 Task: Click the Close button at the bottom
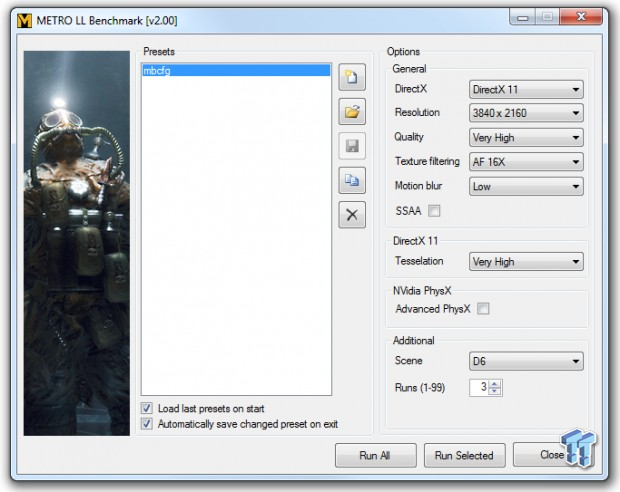pyautogui.click(x=552, y=455)
